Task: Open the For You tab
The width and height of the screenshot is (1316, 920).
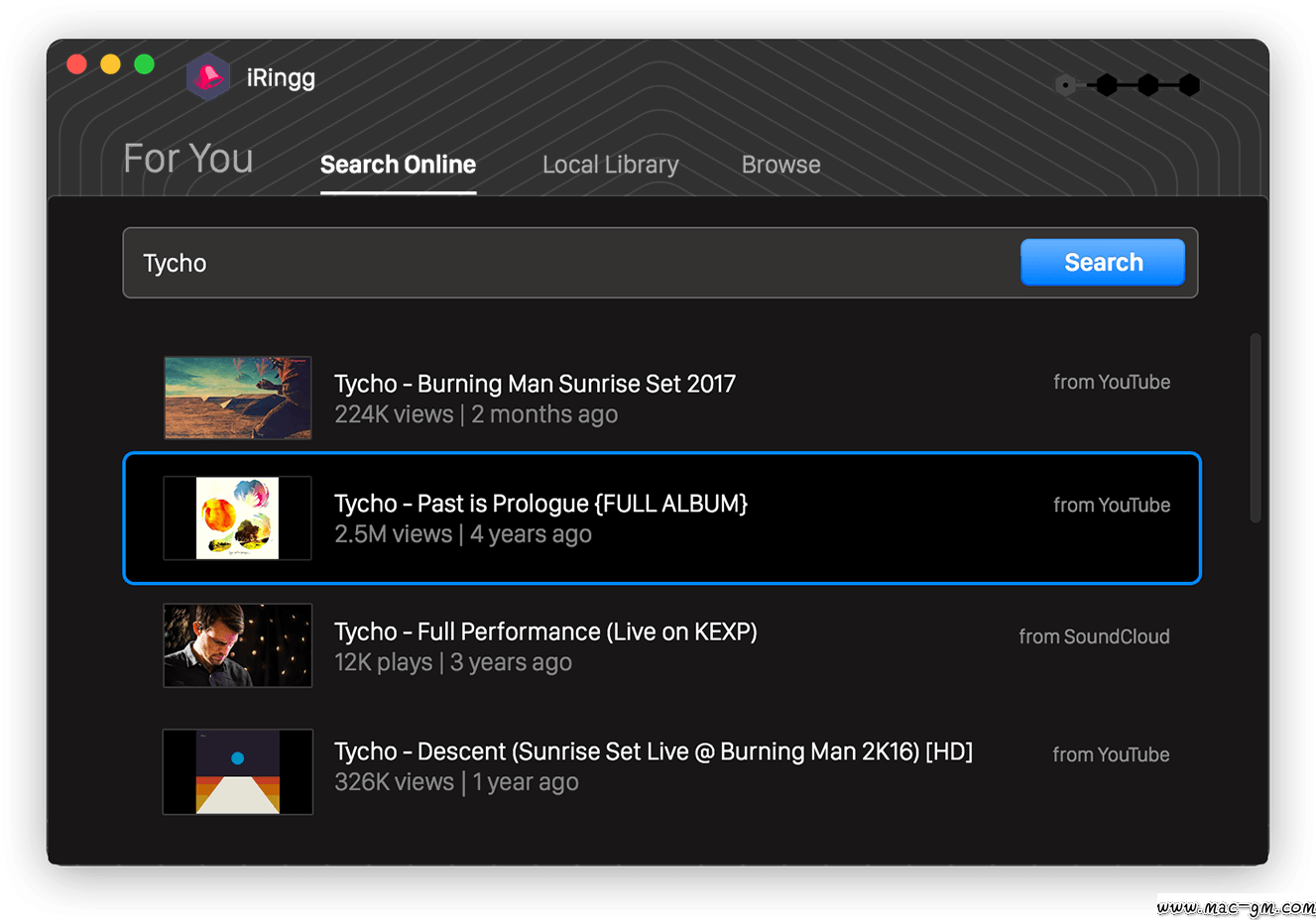Action: 188,159
